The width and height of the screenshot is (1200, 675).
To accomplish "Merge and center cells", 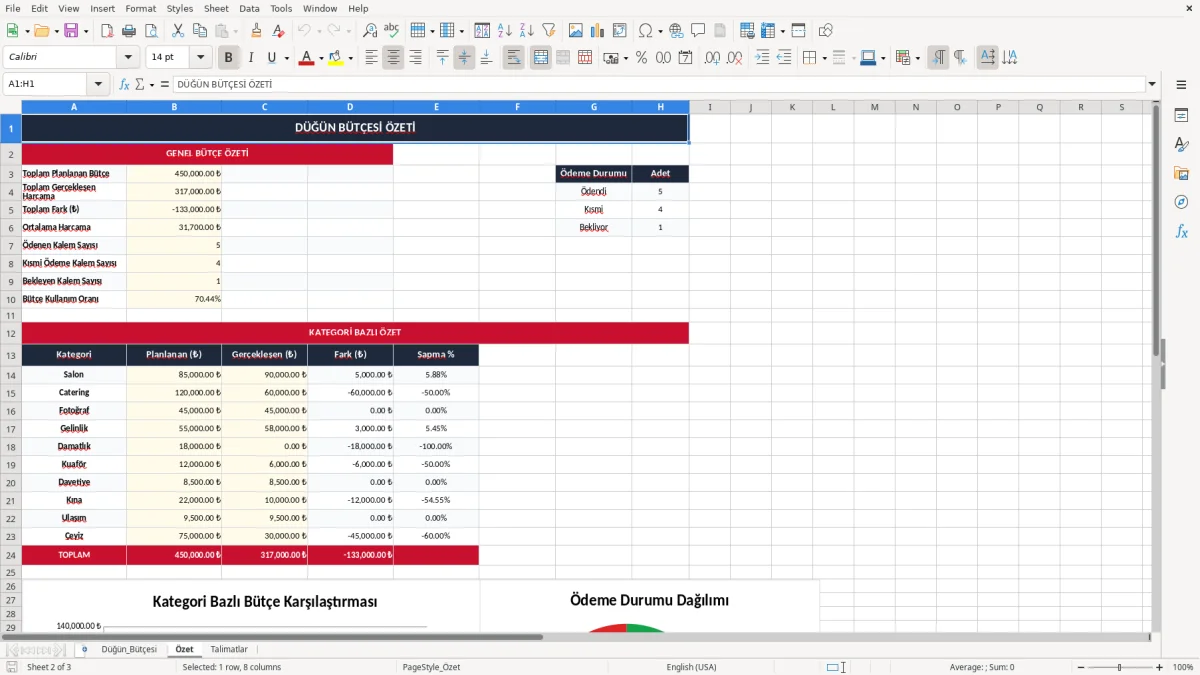I will pos(540,58).
